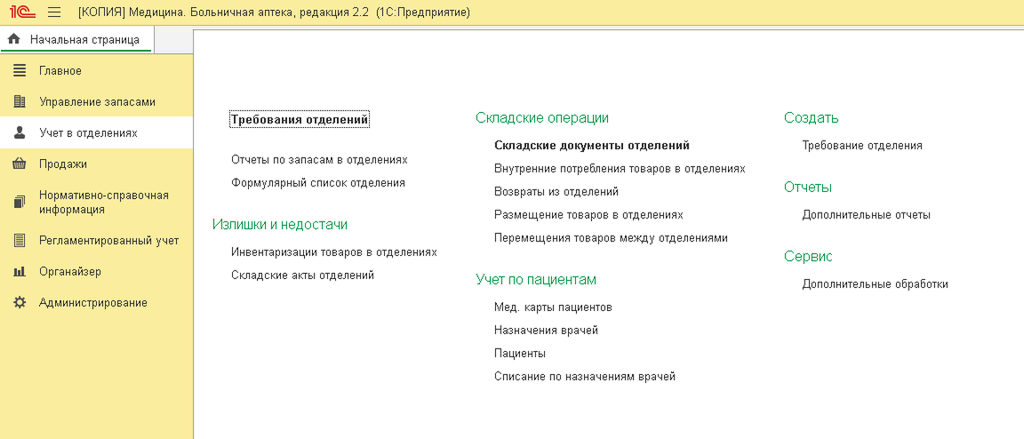Open Дополнительные отчеты under Отчеты
Screen dimensions: 1024x439
[866, 215]
